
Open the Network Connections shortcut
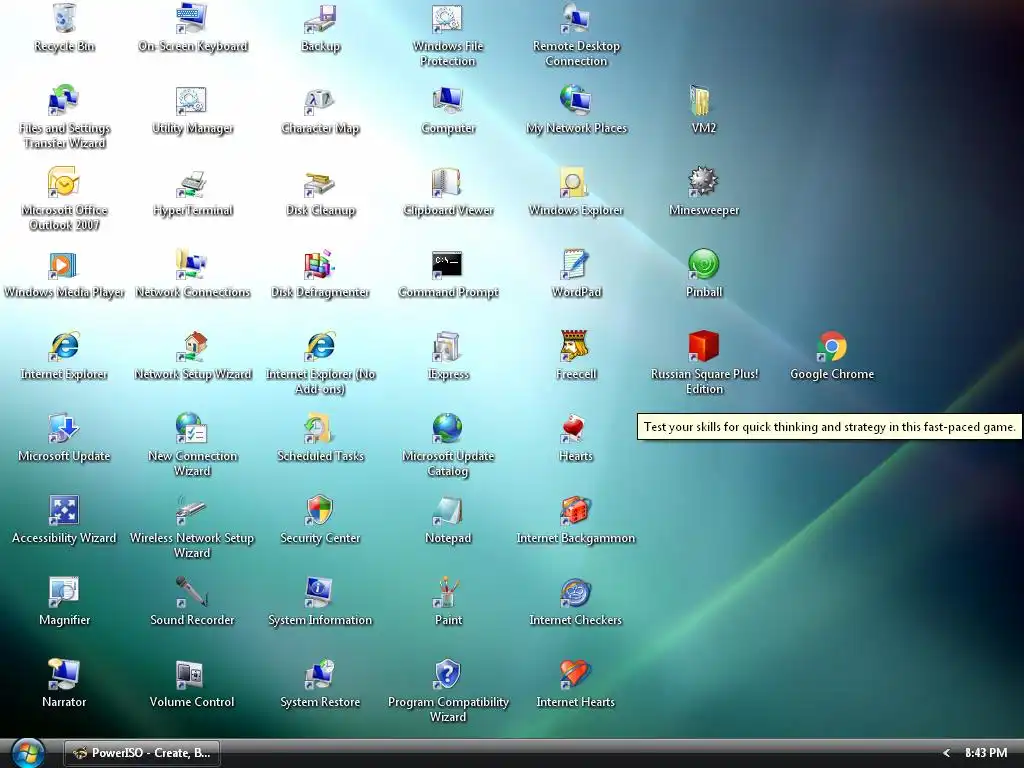click(192, 264)
